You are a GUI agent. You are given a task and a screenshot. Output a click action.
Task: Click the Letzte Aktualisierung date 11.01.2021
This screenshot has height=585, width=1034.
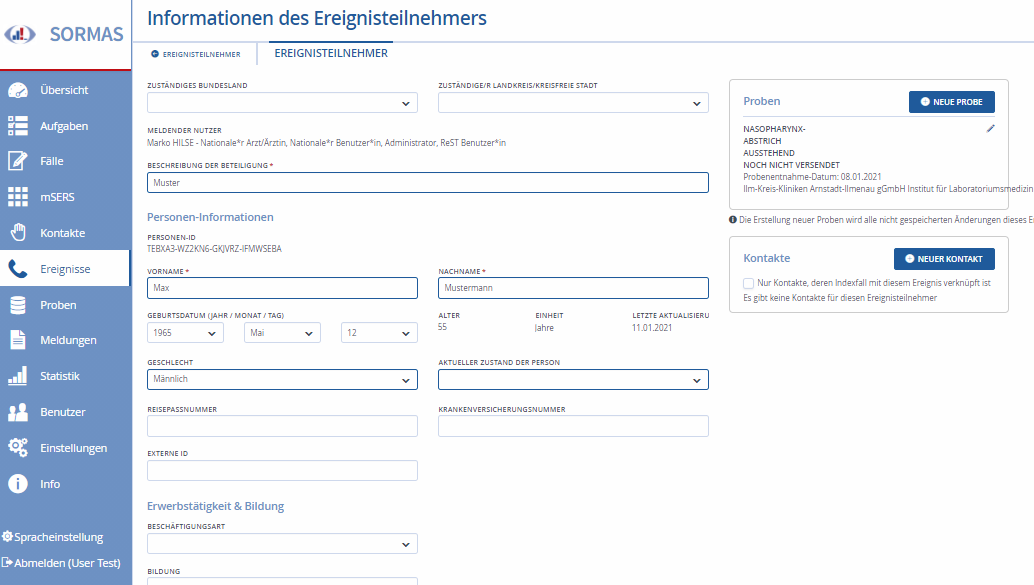[652, 327]
